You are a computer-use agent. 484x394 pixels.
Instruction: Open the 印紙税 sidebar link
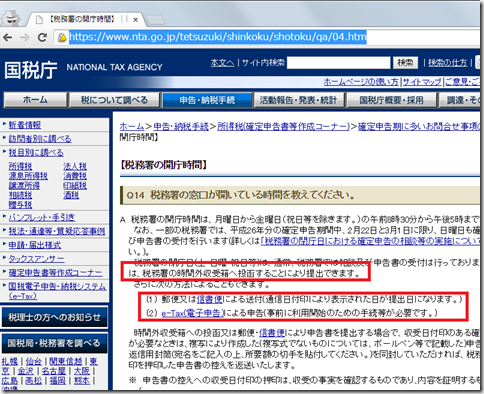coord(75,185)
